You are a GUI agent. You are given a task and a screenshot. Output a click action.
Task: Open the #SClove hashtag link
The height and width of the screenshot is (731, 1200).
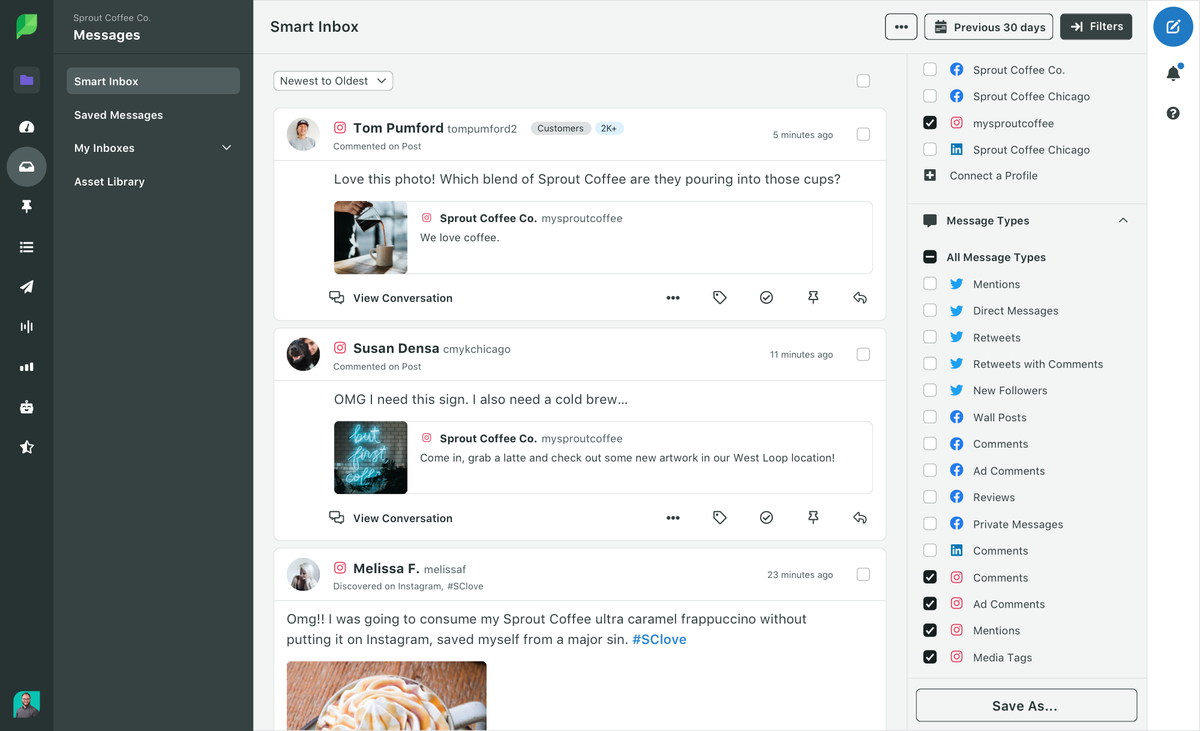pyautogui.click(x=659, y=639)
